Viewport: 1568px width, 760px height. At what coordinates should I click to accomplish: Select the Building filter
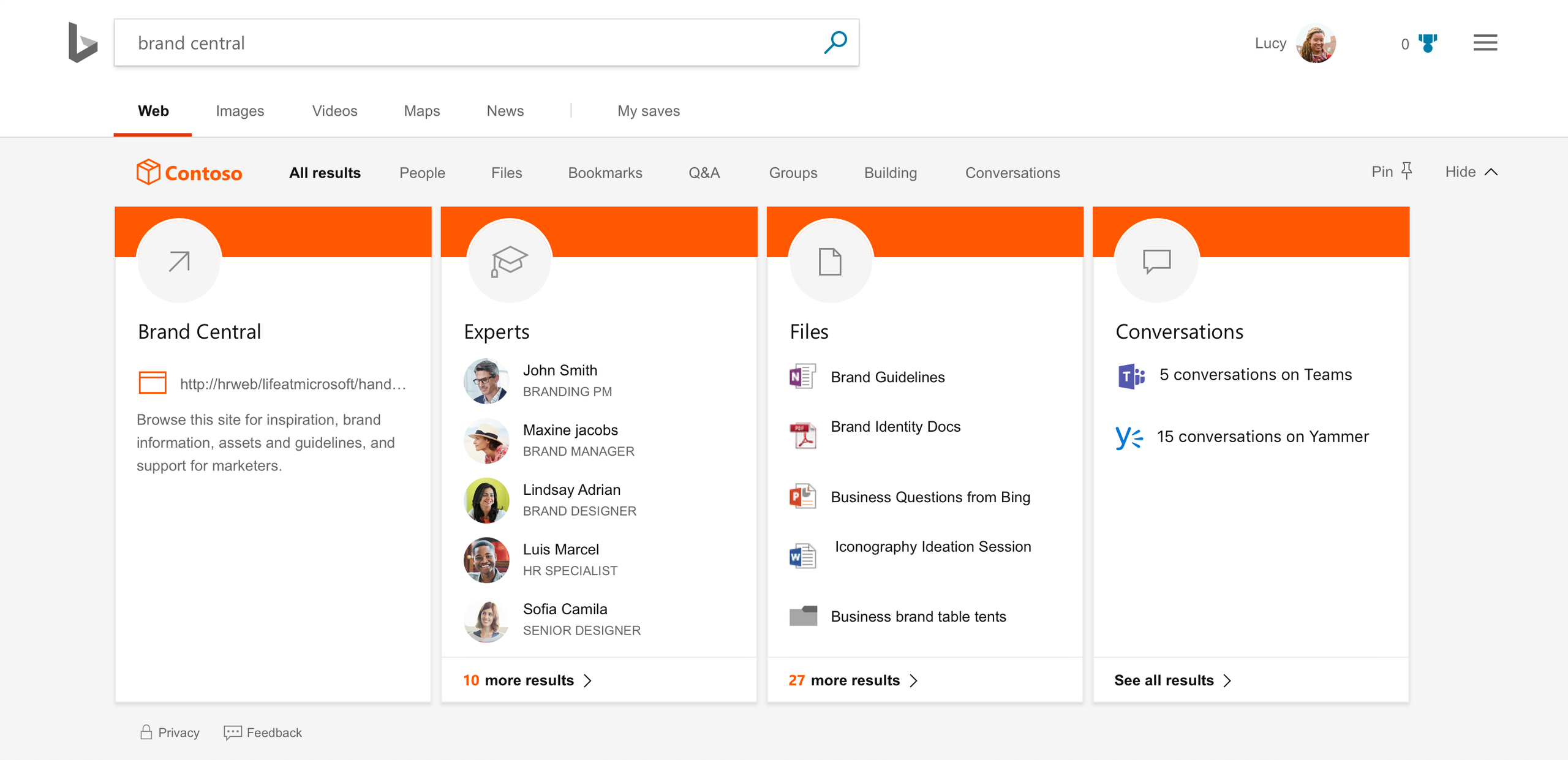click(891, 173)
